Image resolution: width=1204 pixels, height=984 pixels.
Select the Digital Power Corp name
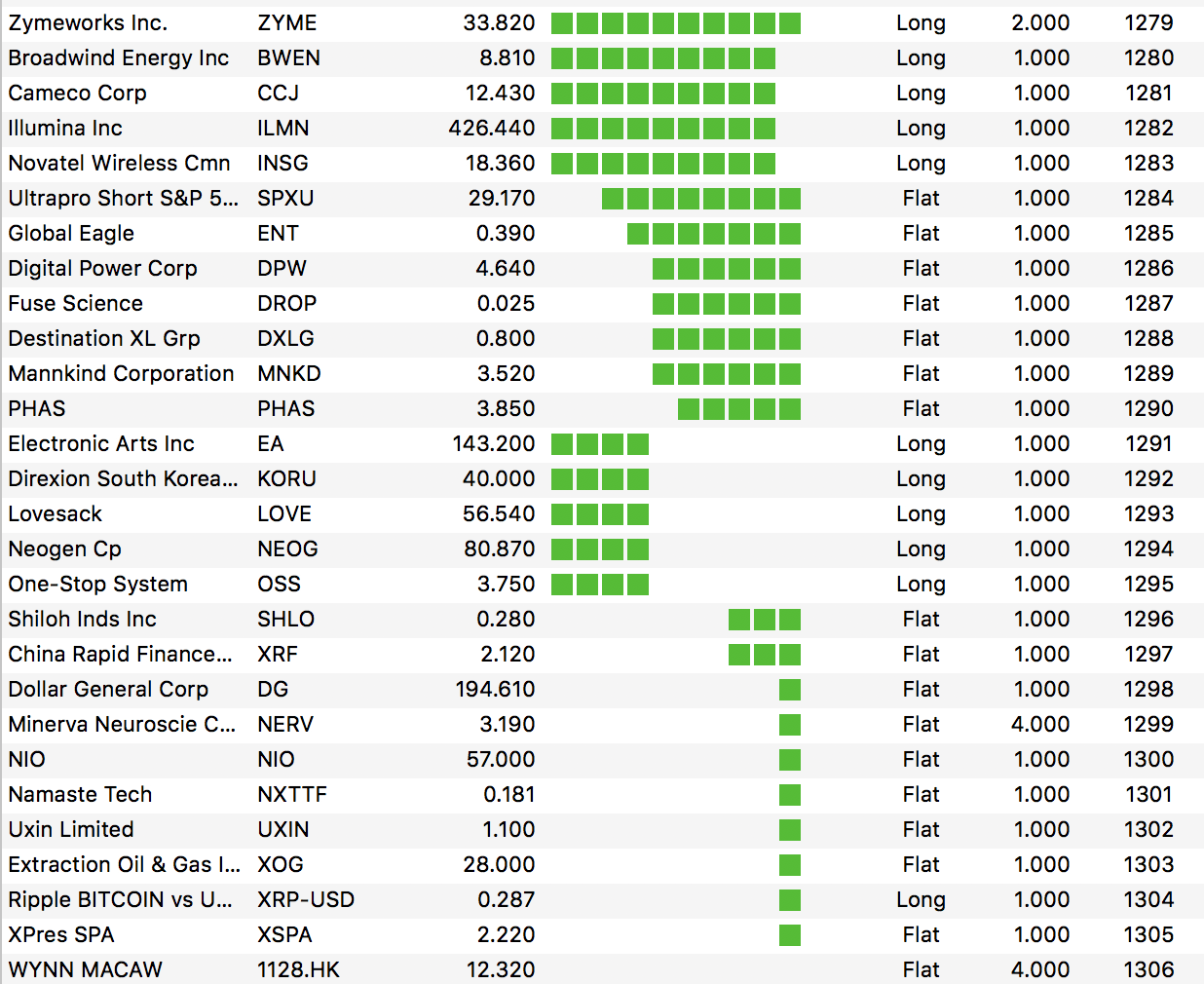[102, 268]
